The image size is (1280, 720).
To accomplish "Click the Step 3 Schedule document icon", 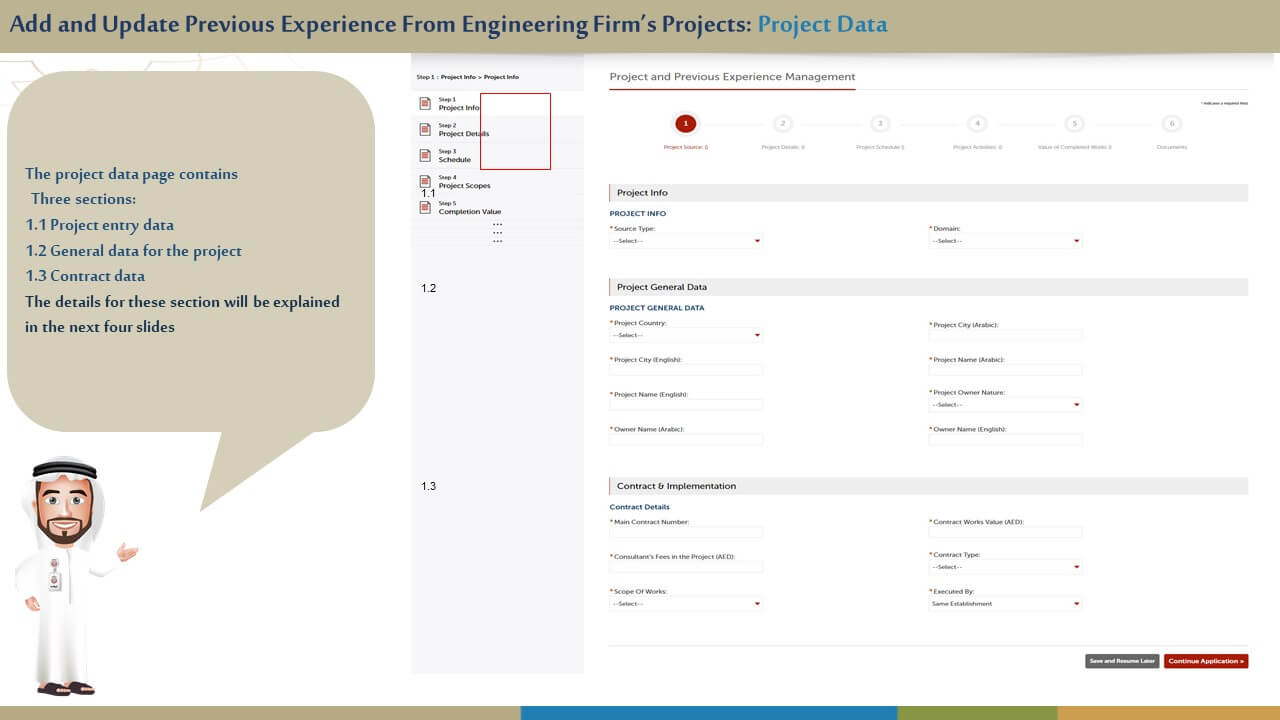I will 425,156.
